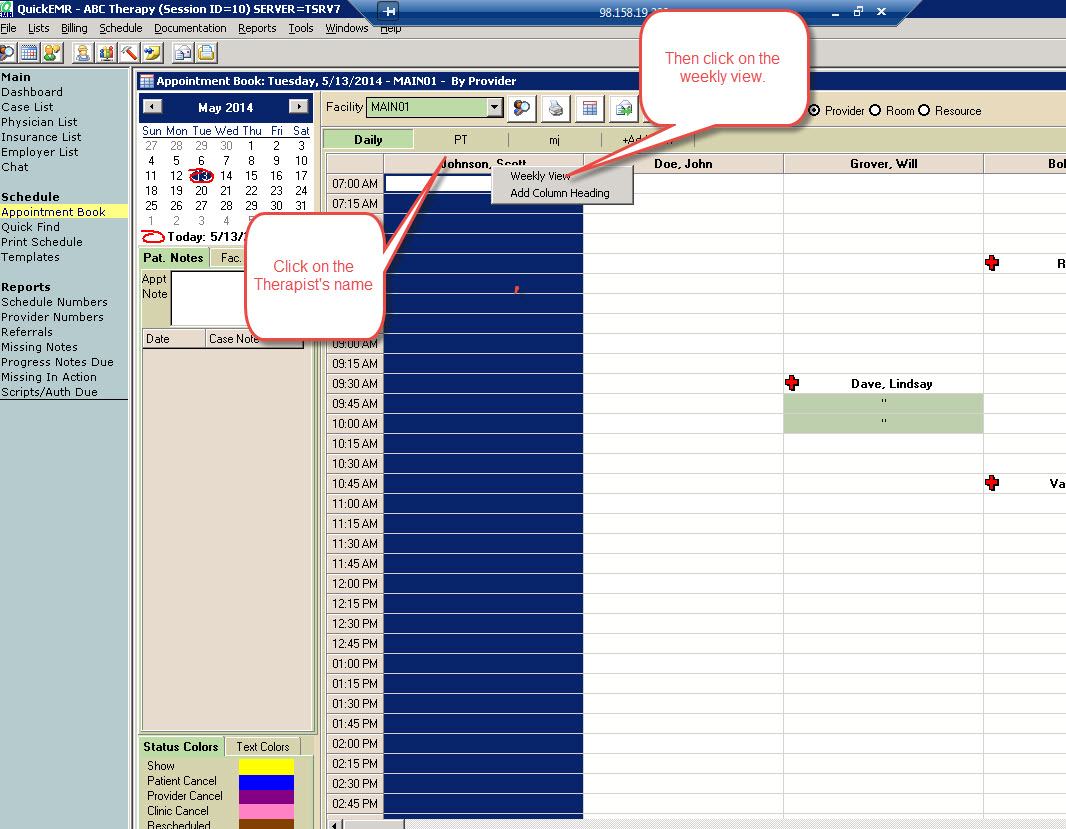The height and width of the screenshot is (829, 1066).
Task: Click the two-people chat toolbar icon
Action: click(52, 52)
